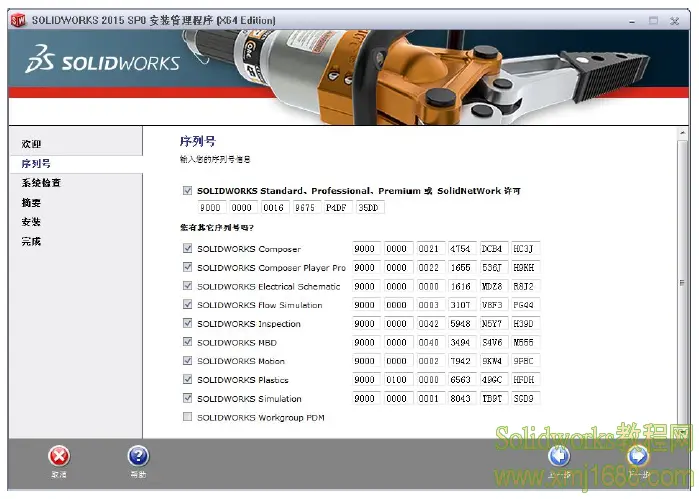Toggle the SOLIDWORKS Flow Simulation checkbox
Viewport: 699px width, 499px height.
point(187,304)
